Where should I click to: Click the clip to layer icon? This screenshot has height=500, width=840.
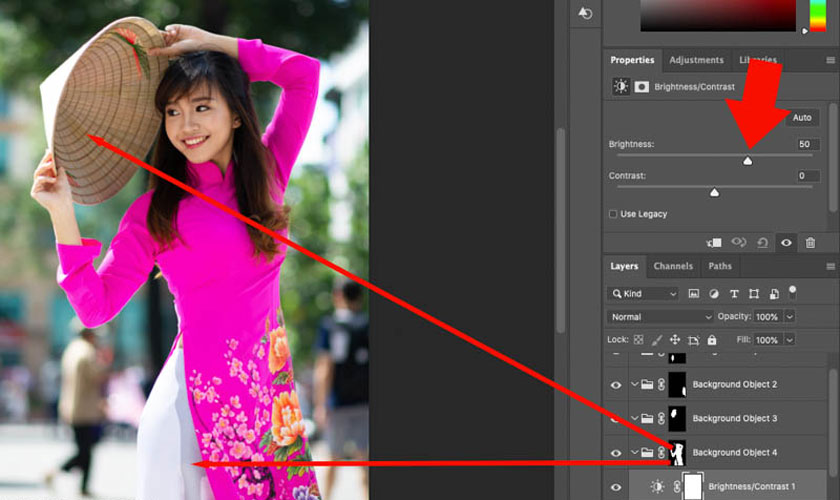click(x=714, y=243)
